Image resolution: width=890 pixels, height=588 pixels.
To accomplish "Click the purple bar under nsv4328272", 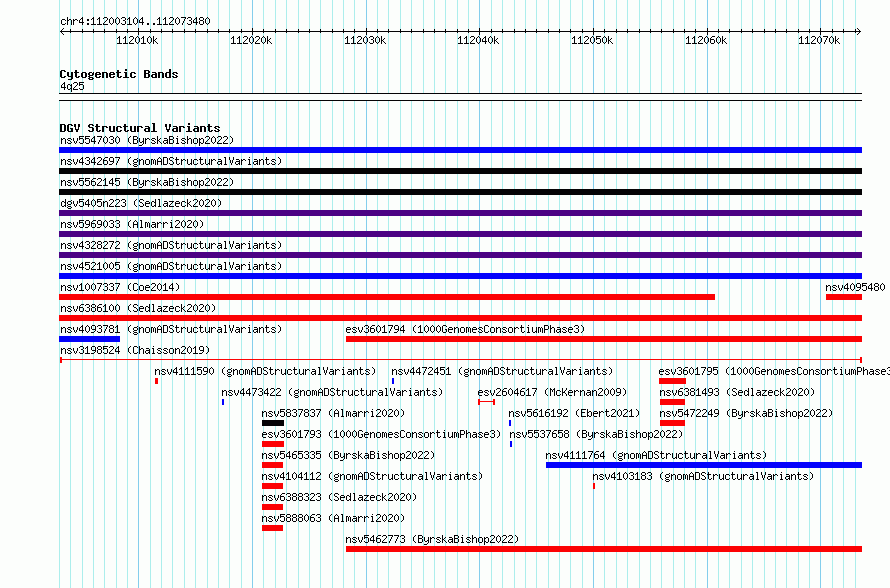I will (x=460, y=255).
